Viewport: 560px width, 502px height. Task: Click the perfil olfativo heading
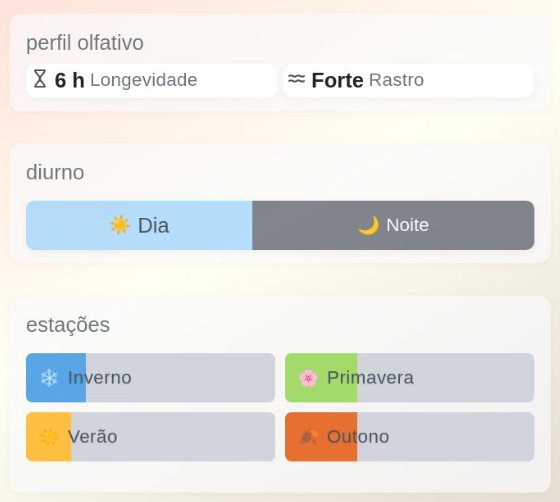[85, 43]
